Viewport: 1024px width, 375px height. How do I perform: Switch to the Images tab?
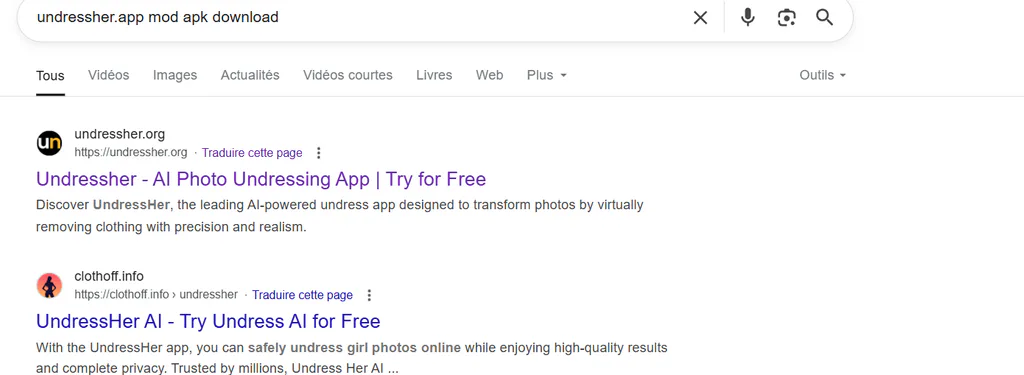(175, 75)
